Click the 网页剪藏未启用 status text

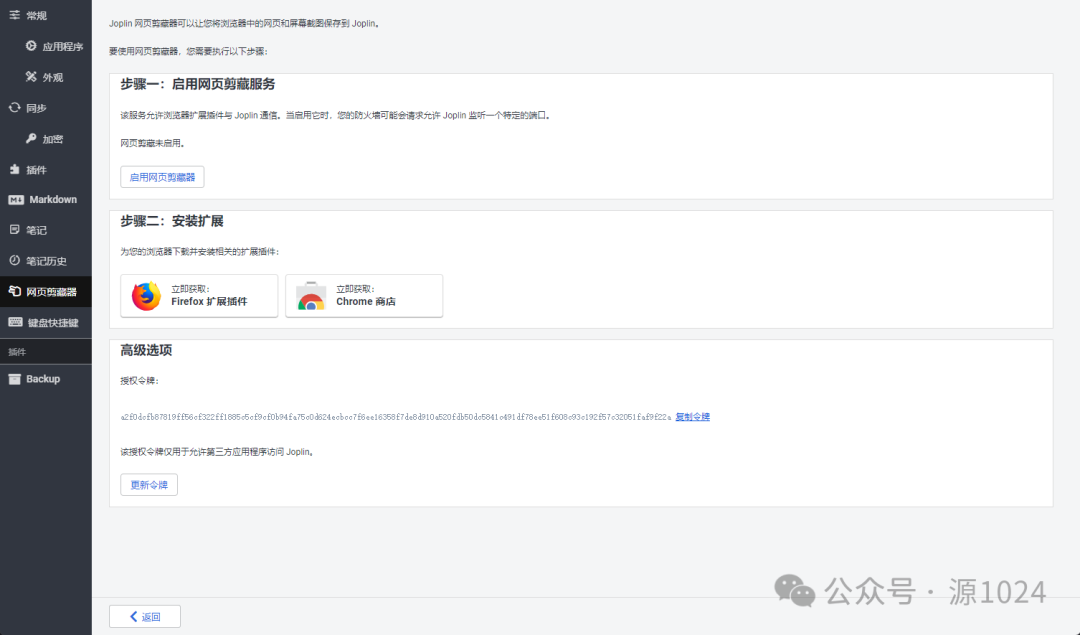click(x=152, y=143)
